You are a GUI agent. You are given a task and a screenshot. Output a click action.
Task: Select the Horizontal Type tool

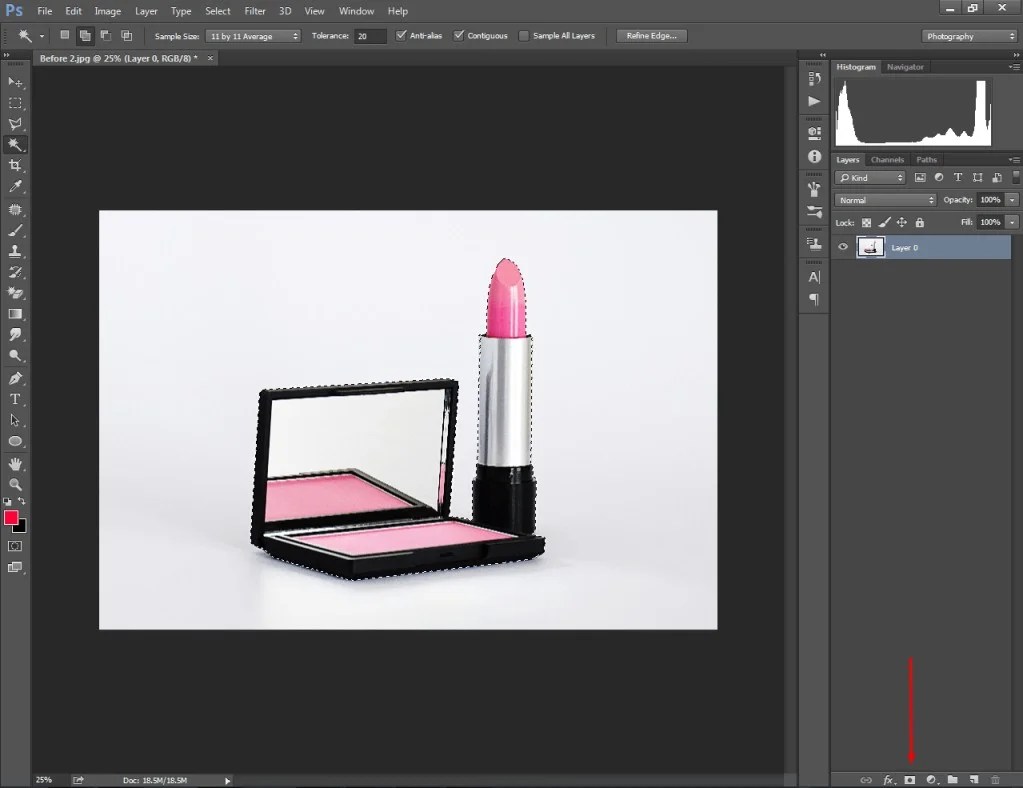(x=15, y=399)
